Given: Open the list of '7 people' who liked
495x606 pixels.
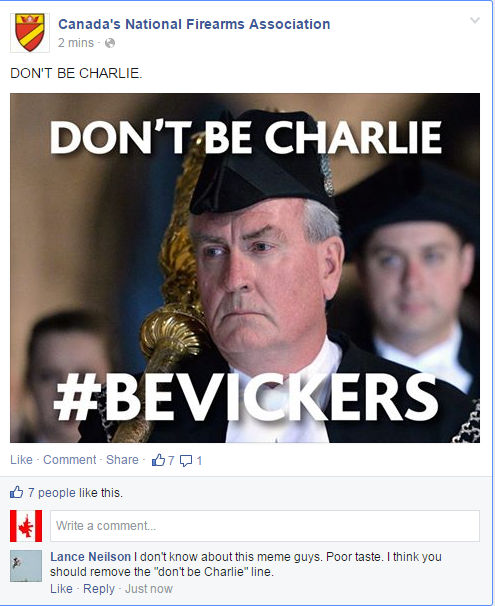Looking at the screenshot, I should [52, 493].
